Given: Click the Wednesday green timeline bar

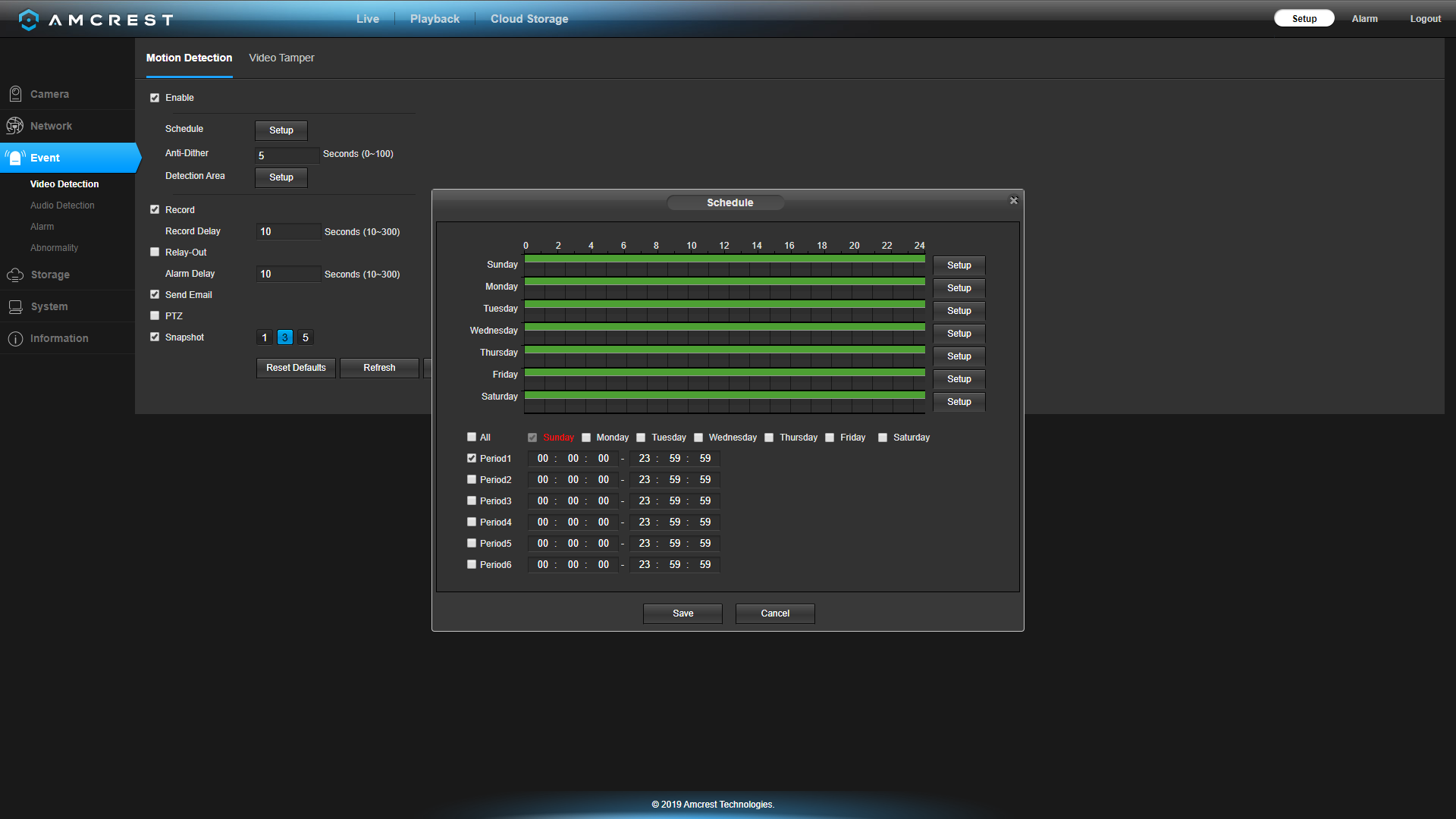Looking at the screenshot, I should tap(724, 327).
